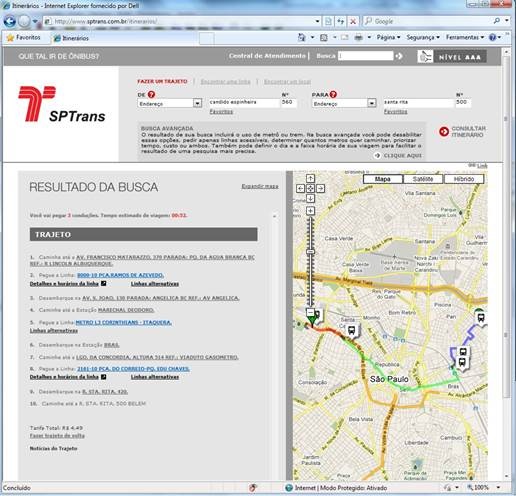Switch map to Mapa view

[383, 179]
